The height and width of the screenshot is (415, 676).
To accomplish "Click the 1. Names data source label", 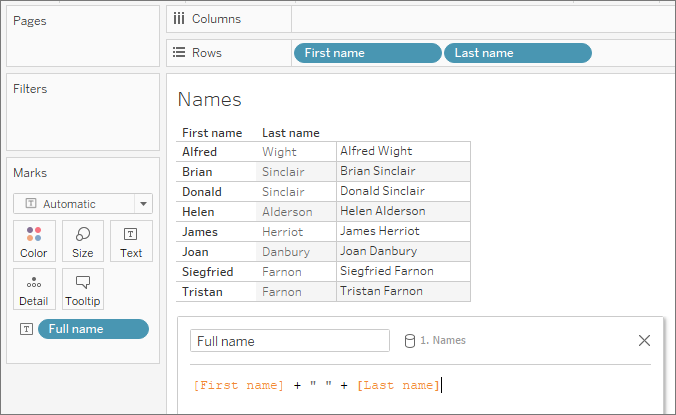I will pyautogui.click(x=443, y=340).
